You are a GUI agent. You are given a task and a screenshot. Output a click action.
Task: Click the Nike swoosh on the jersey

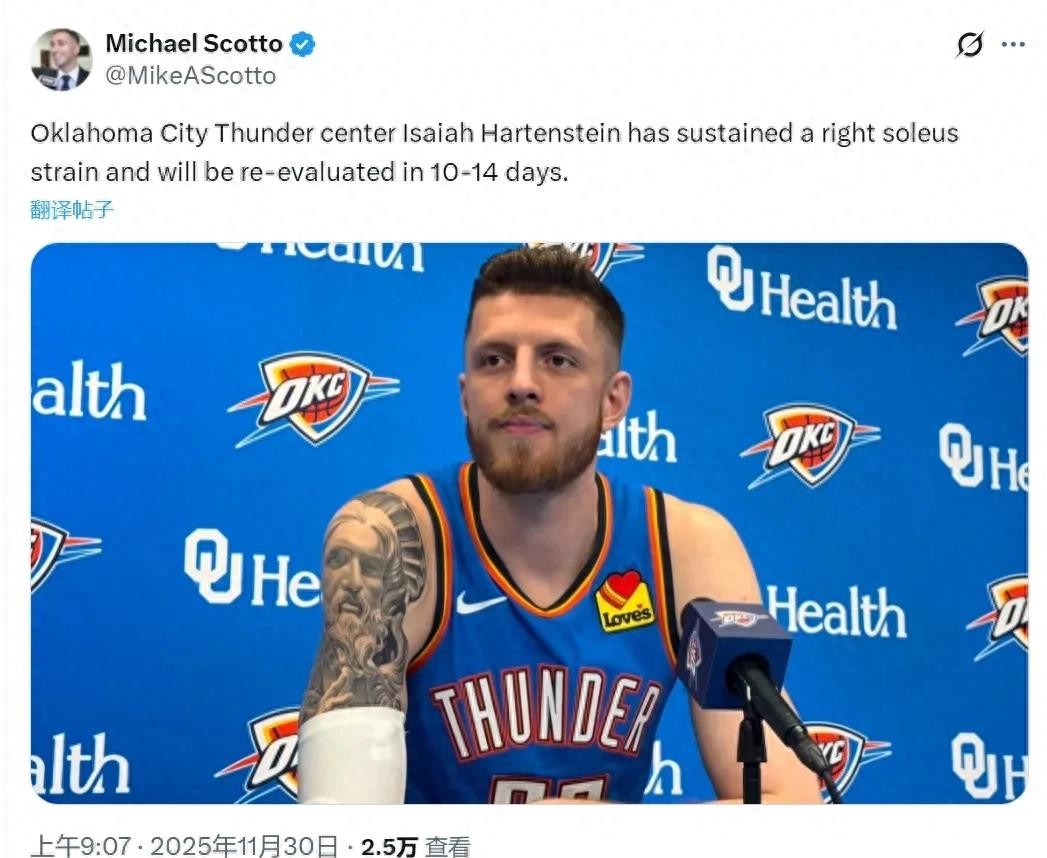pyautogui.click(x=479, y=604)
